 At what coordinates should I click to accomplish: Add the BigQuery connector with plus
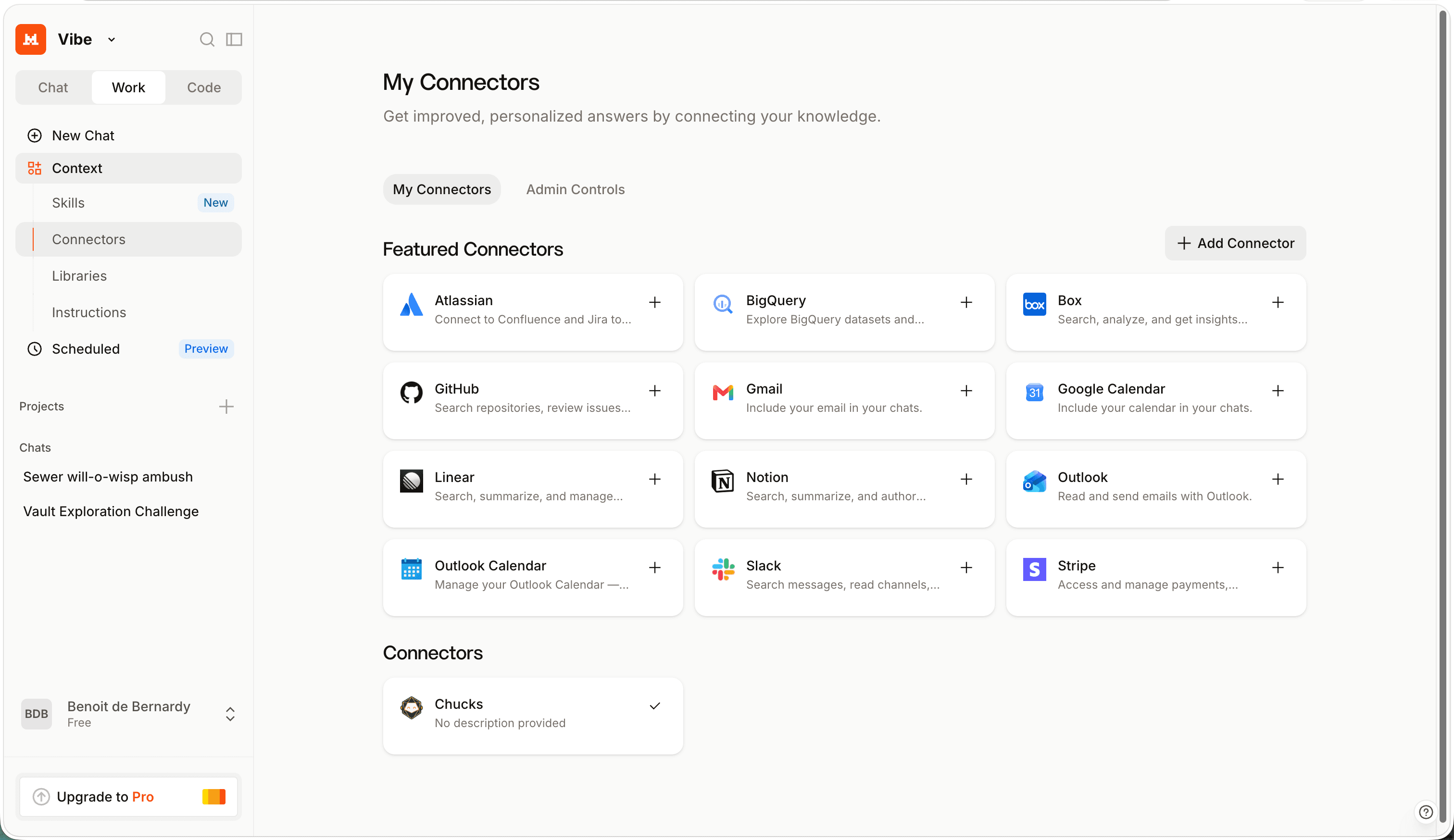[966, 302]
